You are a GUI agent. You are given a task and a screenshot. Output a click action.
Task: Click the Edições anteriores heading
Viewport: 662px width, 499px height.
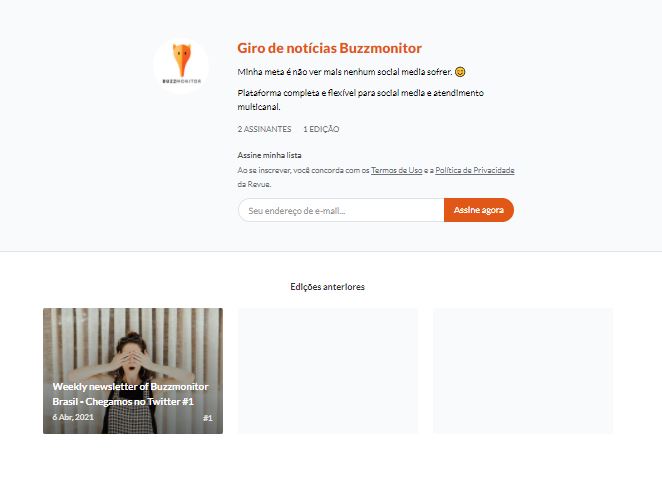click(x=328, y=287)
